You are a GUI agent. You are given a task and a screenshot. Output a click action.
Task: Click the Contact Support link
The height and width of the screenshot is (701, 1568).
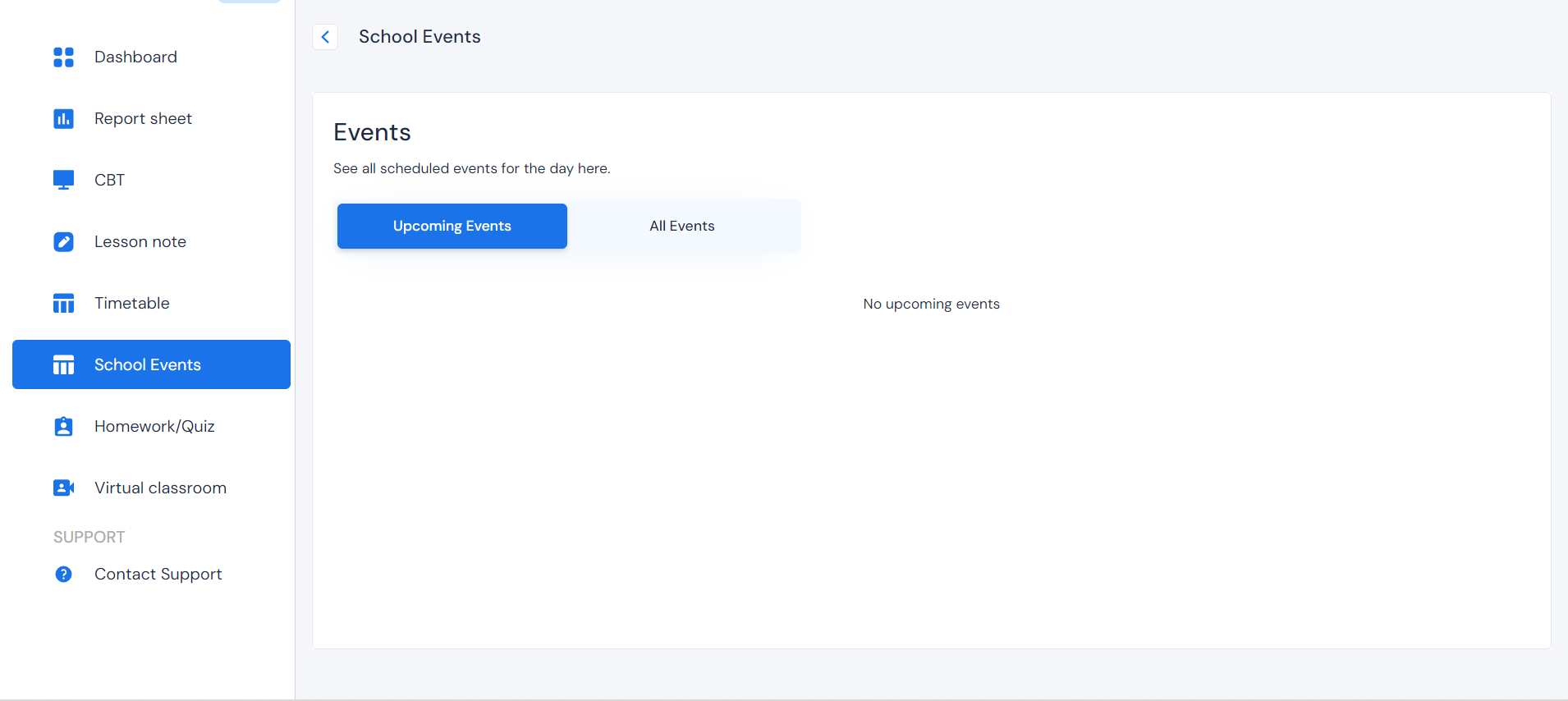pos(158,575)
